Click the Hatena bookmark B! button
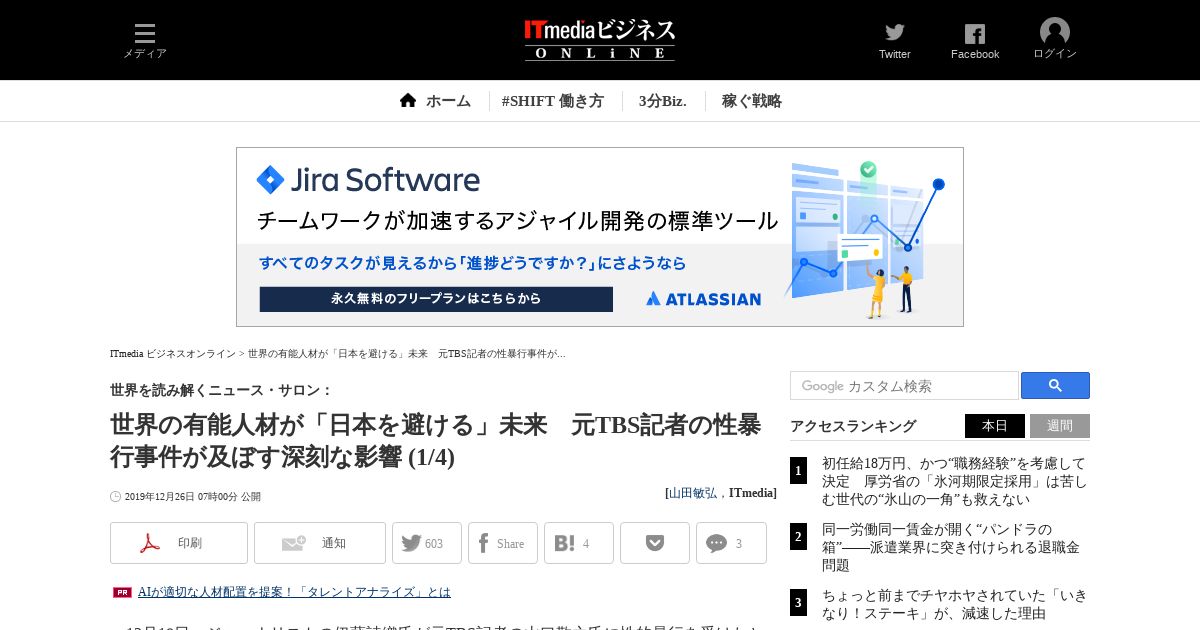Screen dimensions: 1200x630 [579, 543]
